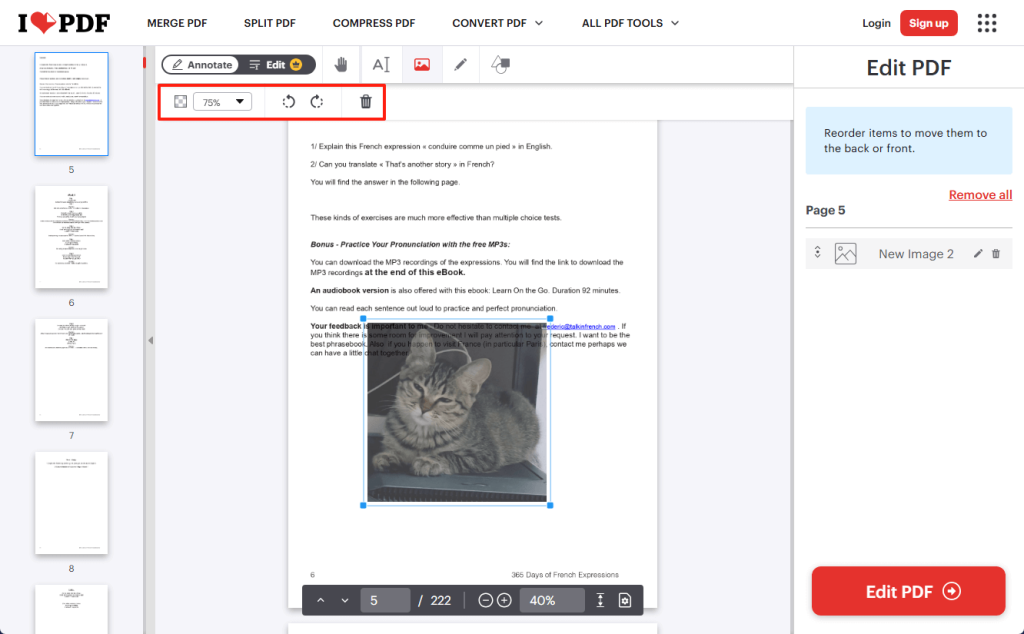This screenshot has height=634, width=1024.
Task: Switch to Edit mode
Action: tap(276, 65)
